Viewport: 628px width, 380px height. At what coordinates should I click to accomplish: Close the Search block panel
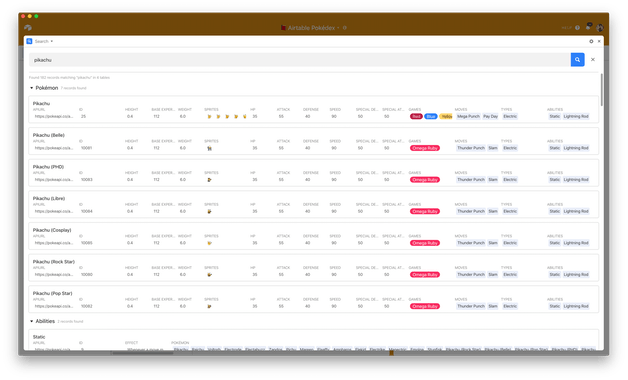(x=599, y=41)
